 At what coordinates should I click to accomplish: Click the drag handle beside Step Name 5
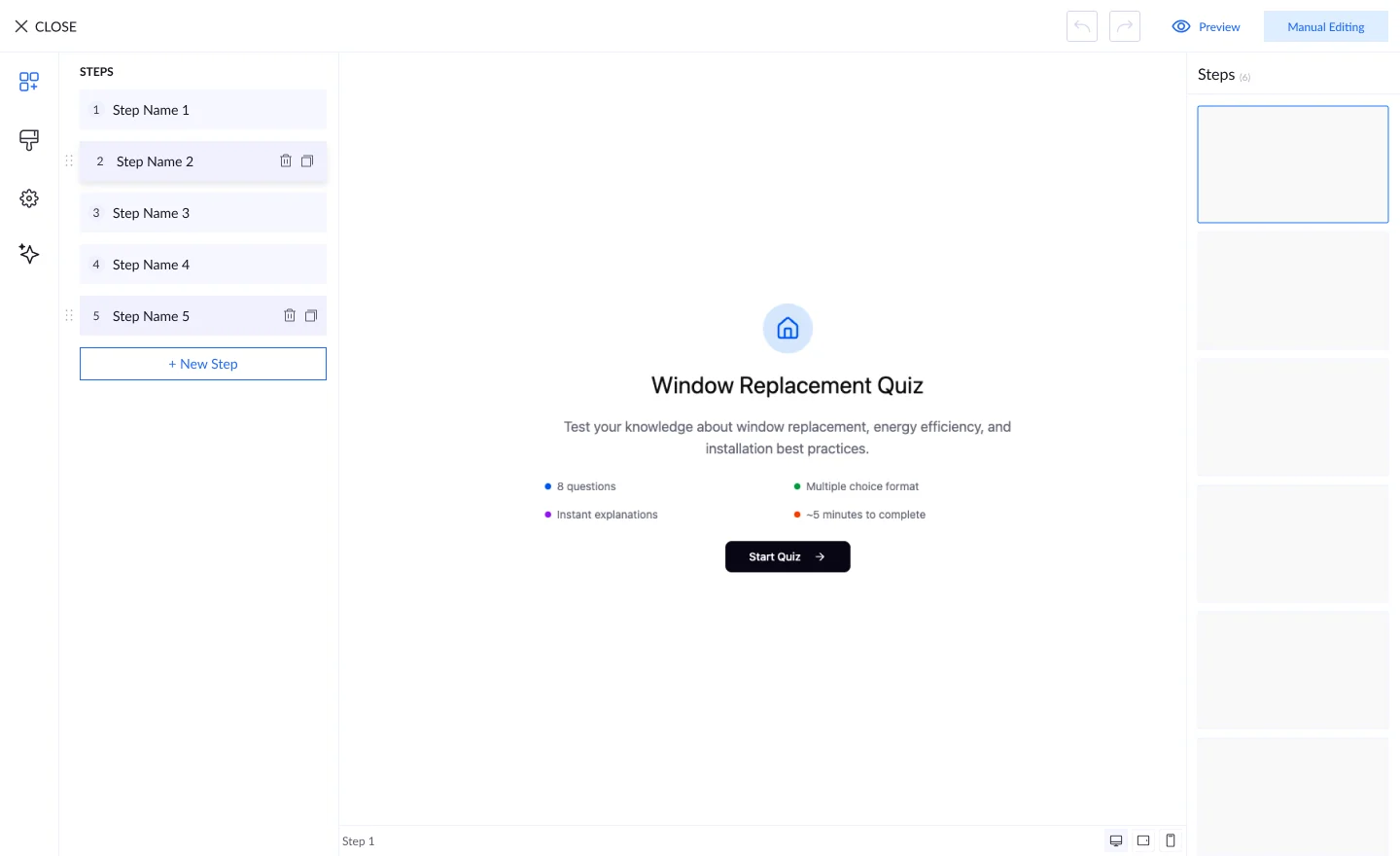point(69,315)
